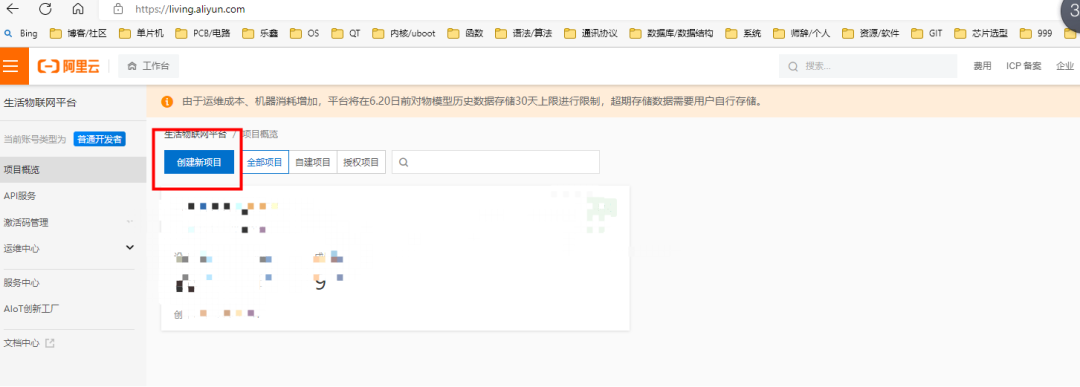Click the 生活物联网平台 sidebar title
This screenshot has height=387, width=1080.
(x=40, y=103)
